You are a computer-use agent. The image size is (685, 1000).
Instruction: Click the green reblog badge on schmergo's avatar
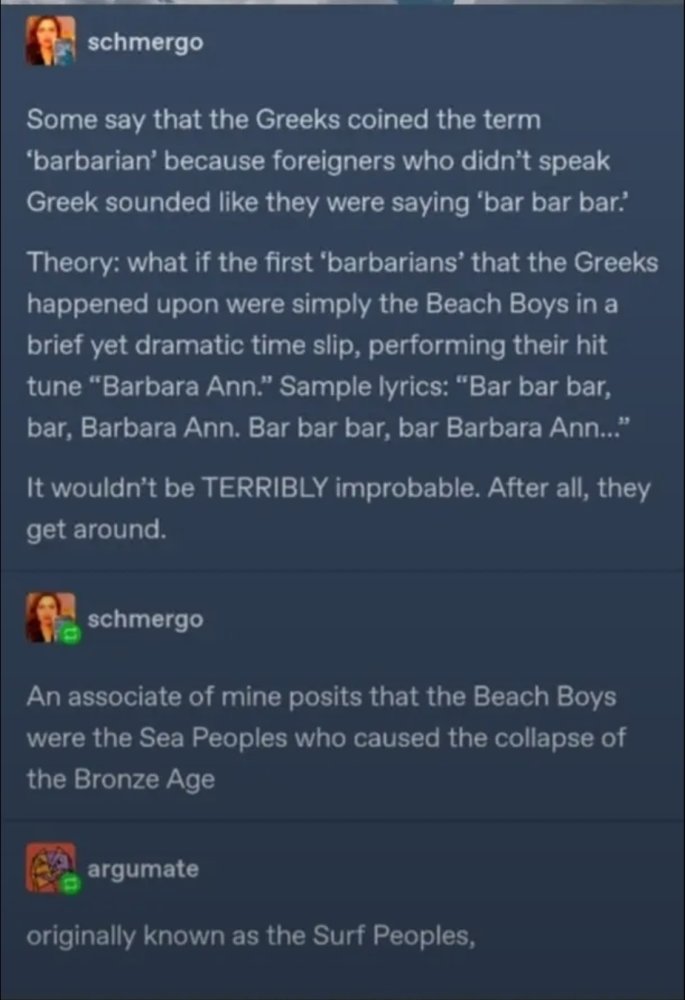click(x=69, y=635)
